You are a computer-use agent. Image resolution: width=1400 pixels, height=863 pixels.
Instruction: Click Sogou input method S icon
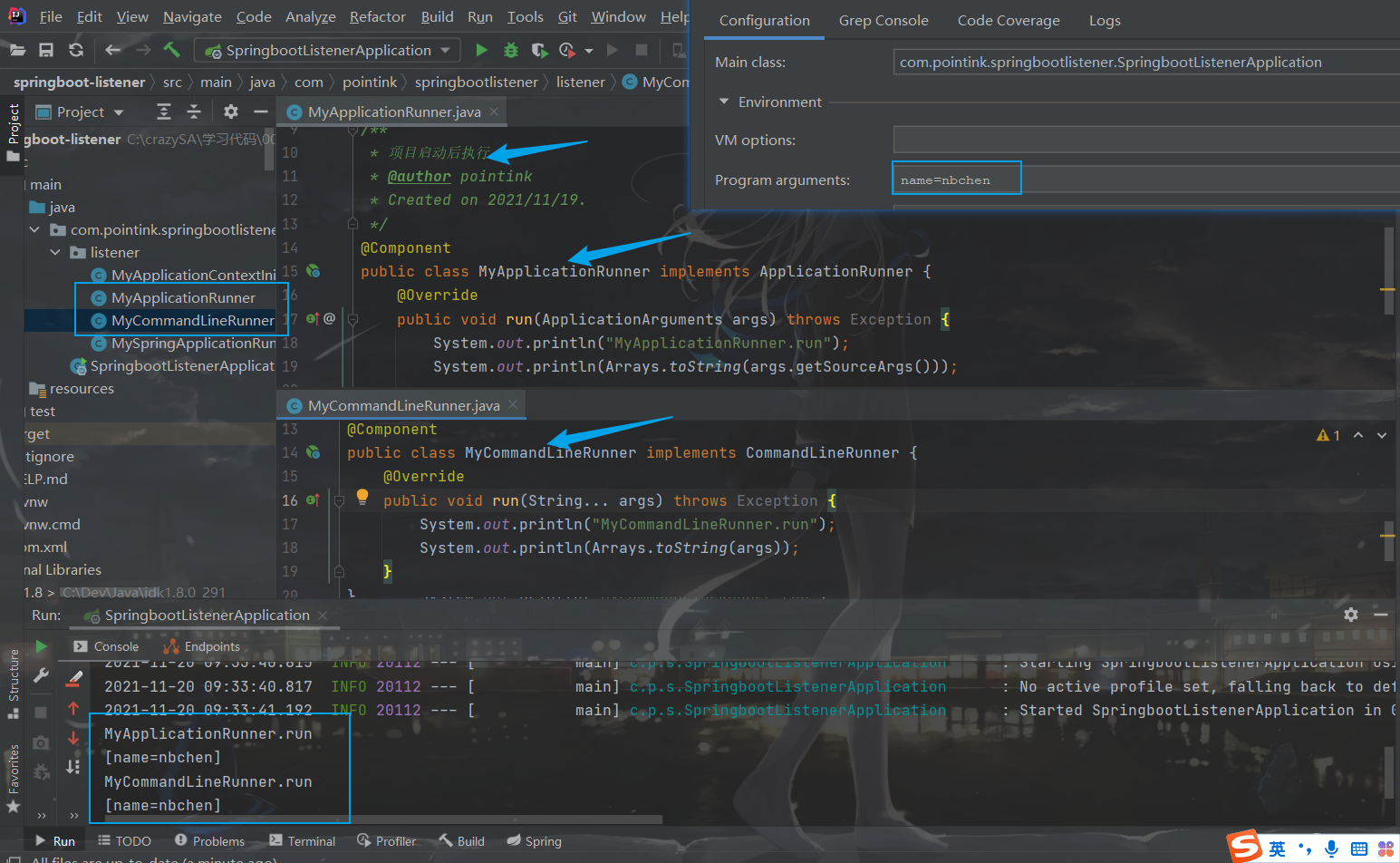[x=1245, y=847]
